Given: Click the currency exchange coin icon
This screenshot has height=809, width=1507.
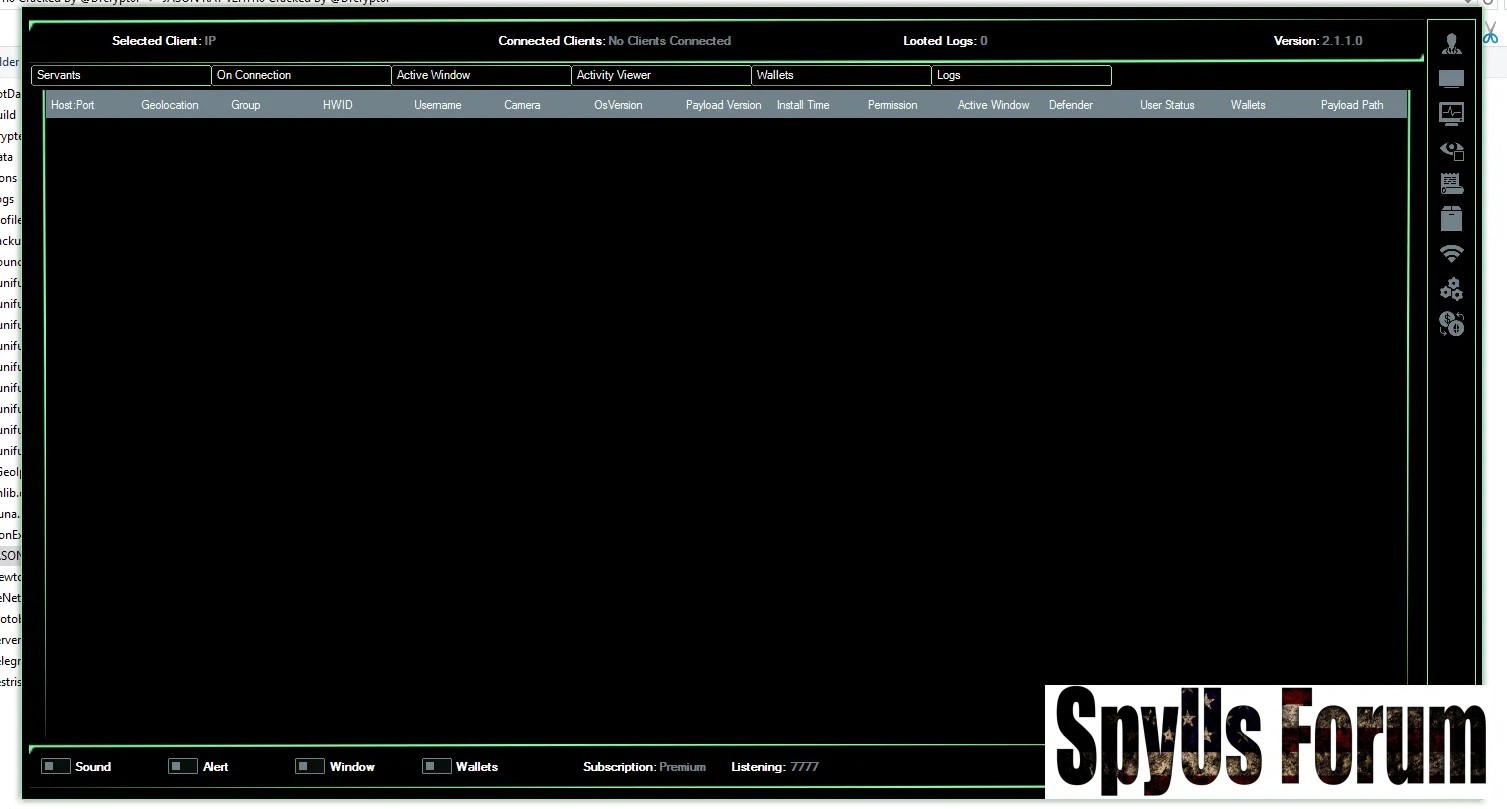Looking at the screenshot, I should (x=1451, y=324).
